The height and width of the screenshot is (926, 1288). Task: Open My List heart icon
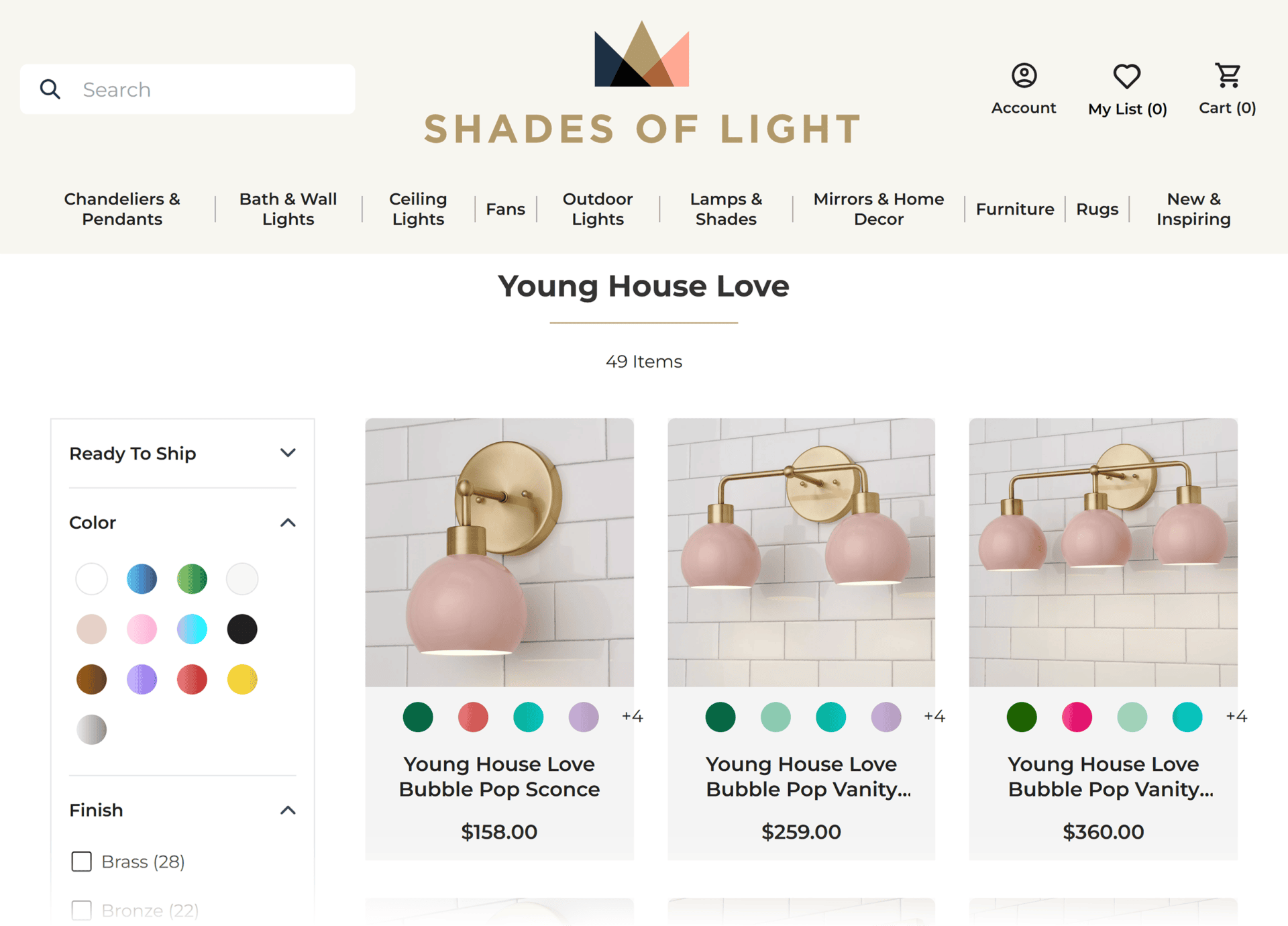(x=1126, y=76)
